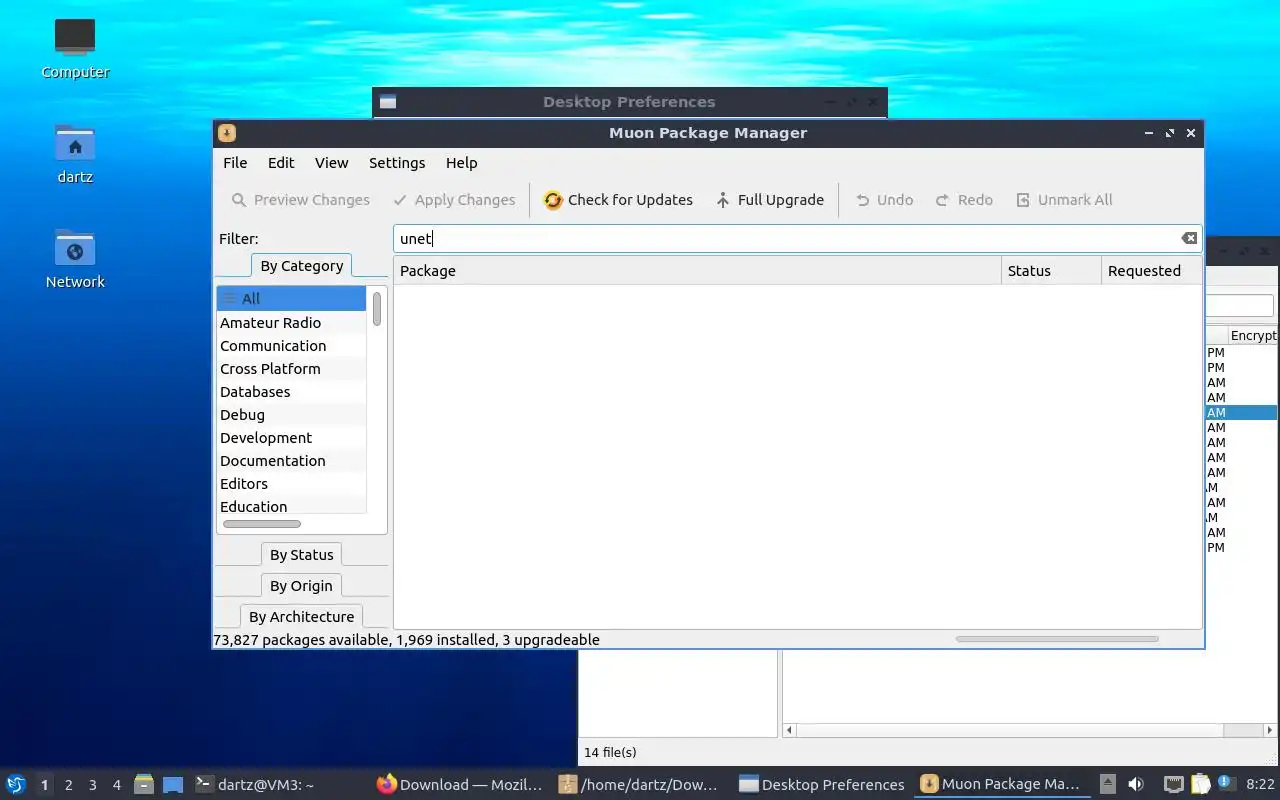The width and height of the screenshot is (1280, 800).
Task: Switch to workspace 2 in the pager
Action: pyautogui.click(x=68, y=785)
